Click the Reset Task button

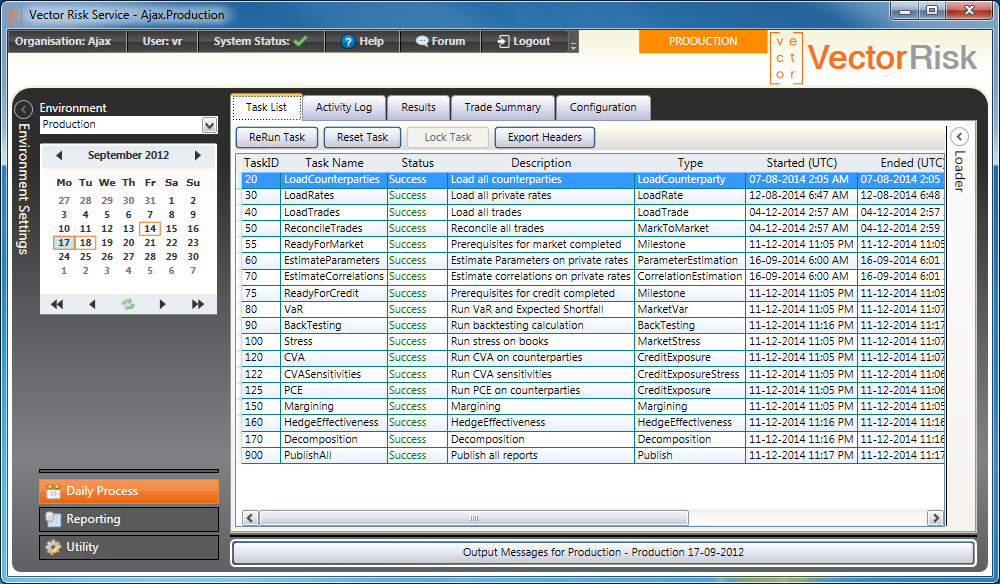[x=362, y=137]
